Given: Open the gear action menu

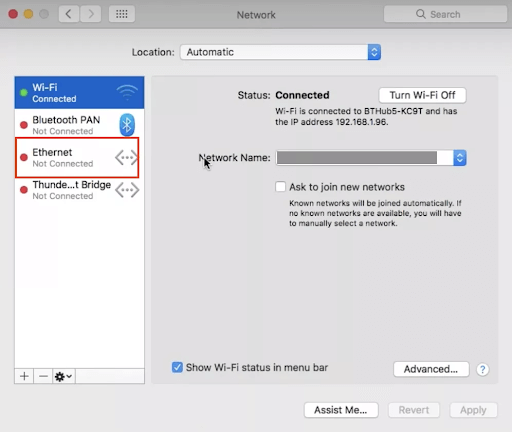Looking at the screenshot, I should coord(64,376).
